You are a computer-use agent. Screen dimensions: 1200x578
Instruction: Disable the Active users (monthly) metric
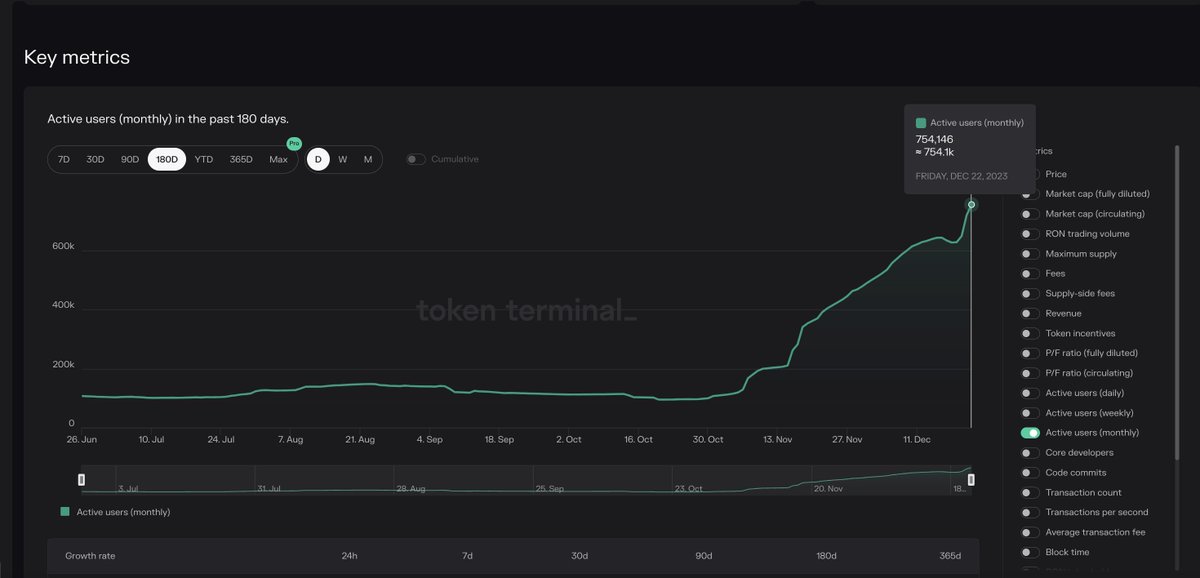[x=1029, y=432]
